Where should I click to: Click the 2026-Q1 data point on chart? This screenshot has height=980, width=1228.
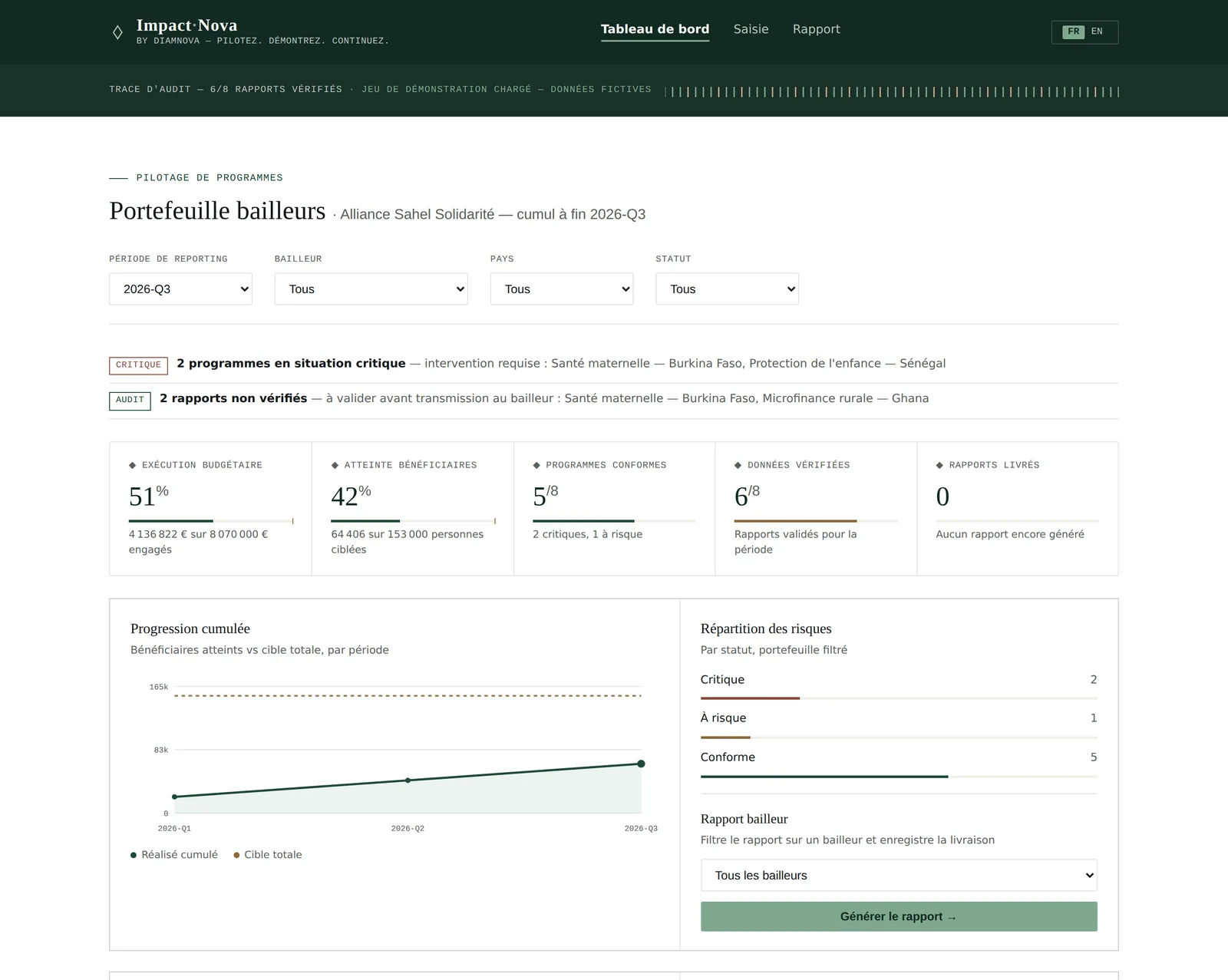pos(175,797)
